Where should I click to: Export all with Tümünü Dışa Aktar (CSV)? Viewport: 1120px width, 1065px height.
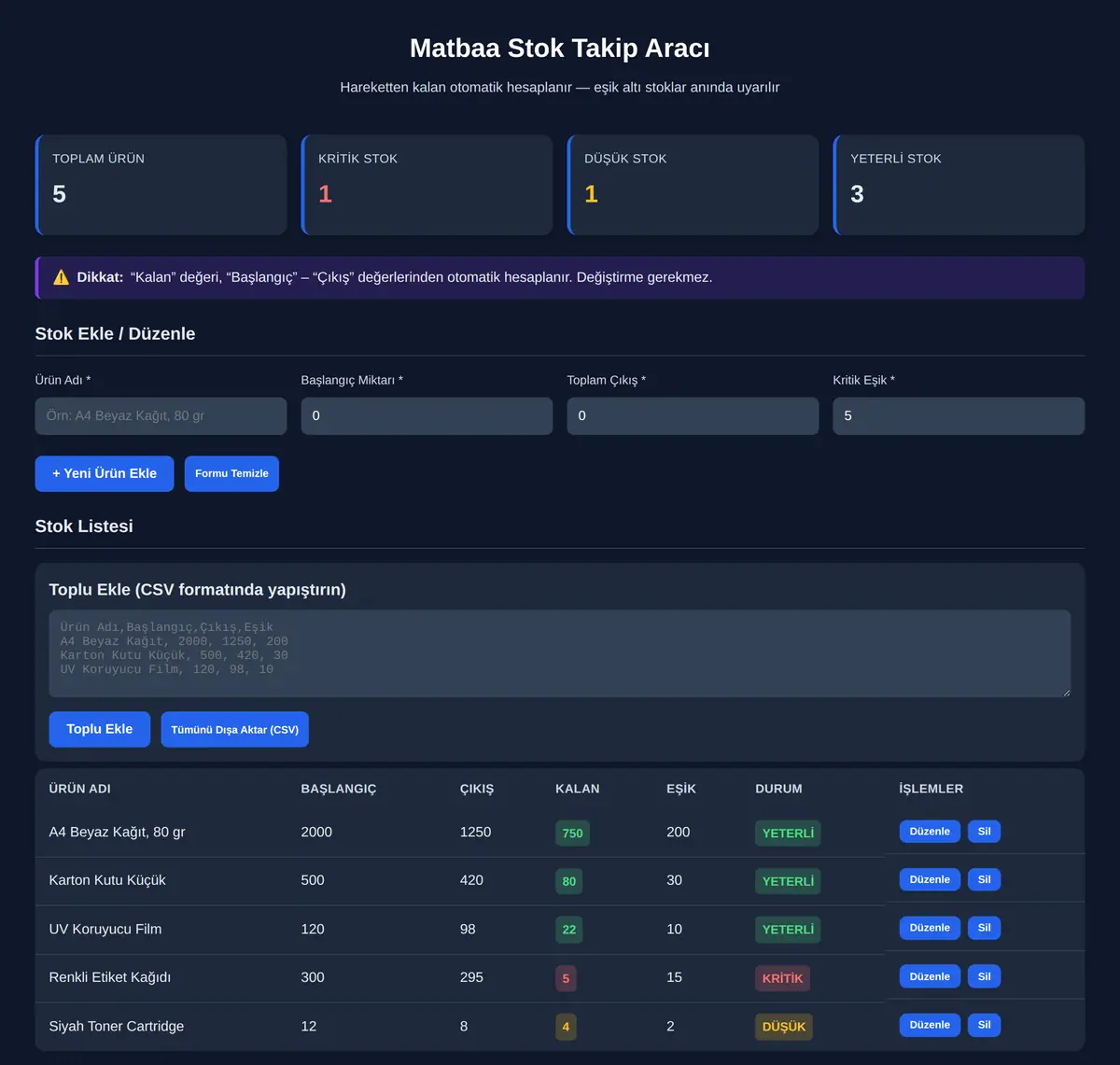point(235,729)
